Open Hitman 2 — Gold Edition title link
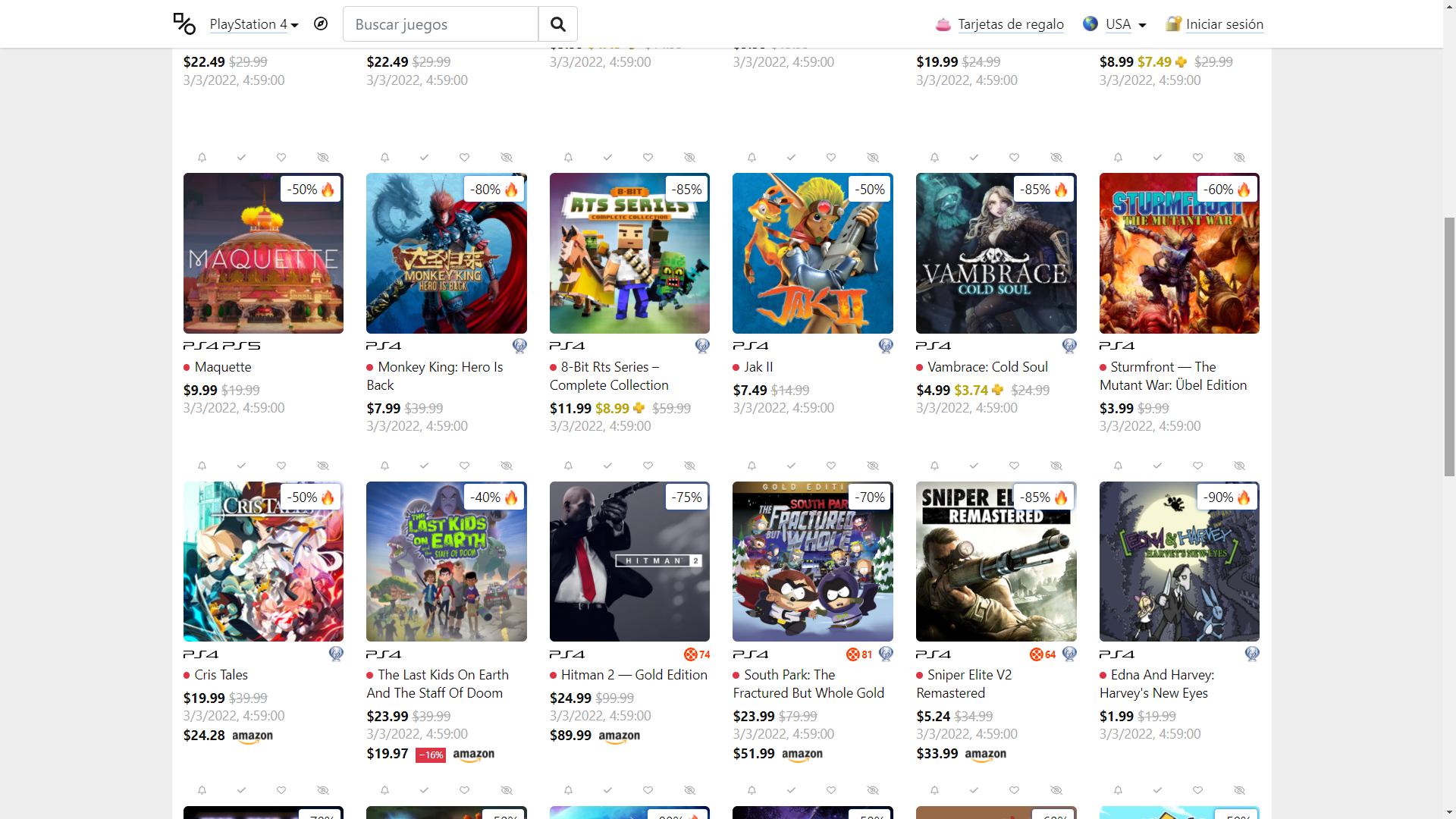The width and height of the screenshot is (1456, 819). [634, 675]
